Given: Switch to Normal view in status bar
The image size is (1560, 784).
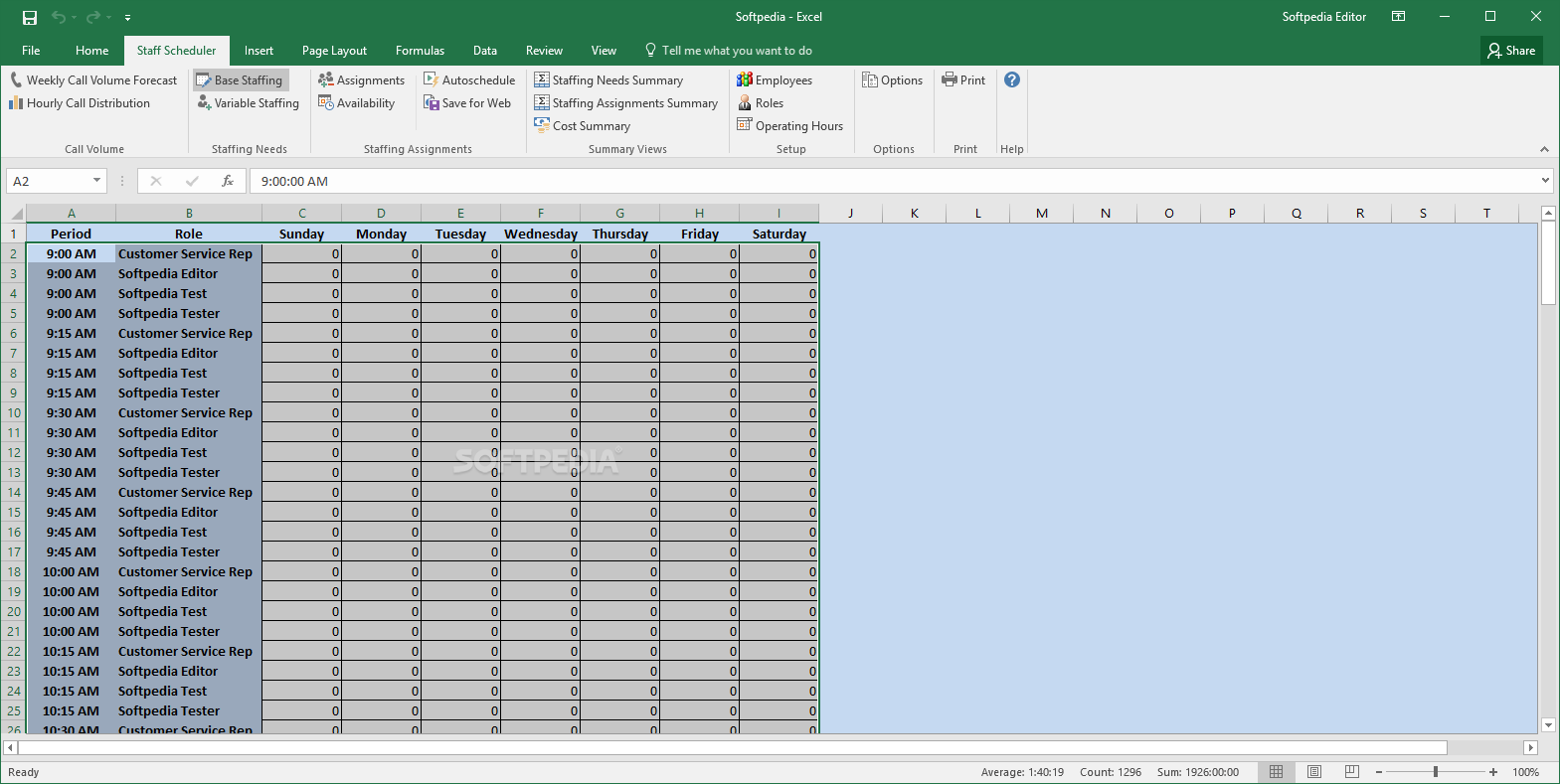Looking at the screenshot, I should pos(1277,772).
